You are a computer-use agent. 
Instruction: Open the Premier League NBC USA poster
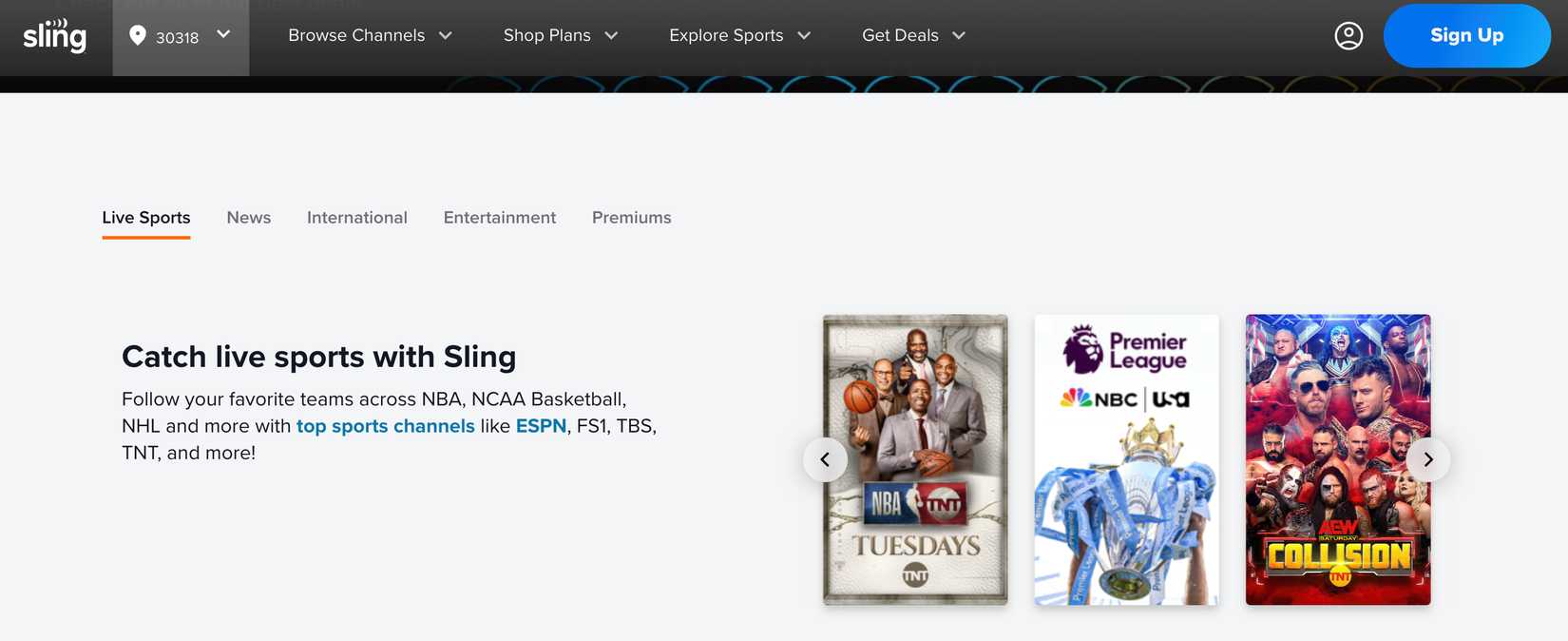[x=1126, y=459]
